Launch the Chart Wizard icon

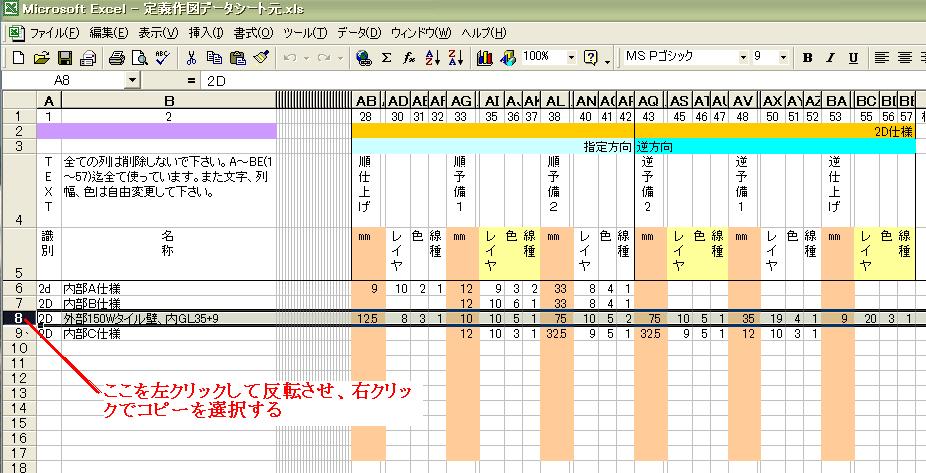point(485,57)
